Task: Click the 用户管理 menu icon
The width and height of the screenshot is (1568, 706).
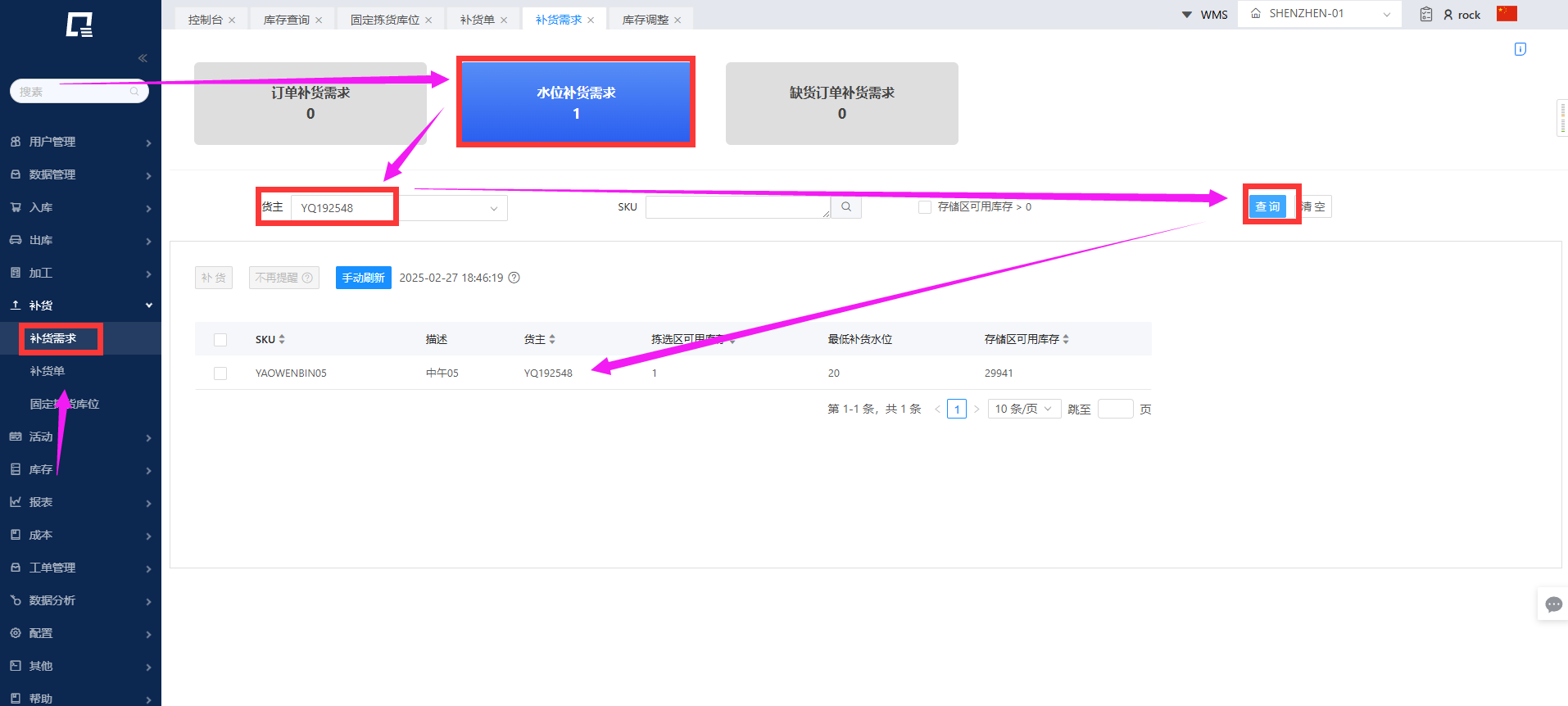Action: [x=16, y=142]
